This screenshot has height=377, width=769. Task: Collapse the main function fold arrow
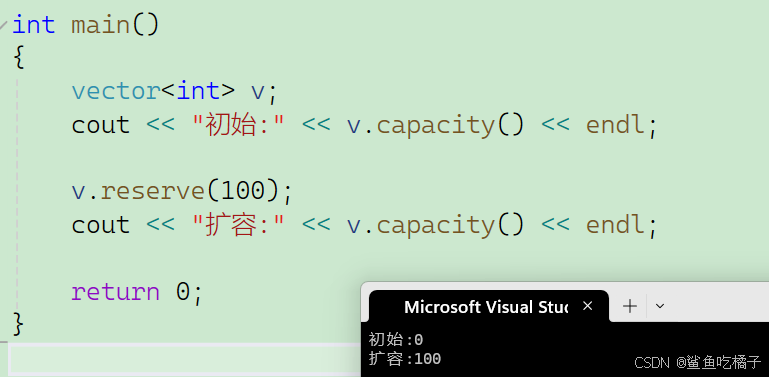4,25
